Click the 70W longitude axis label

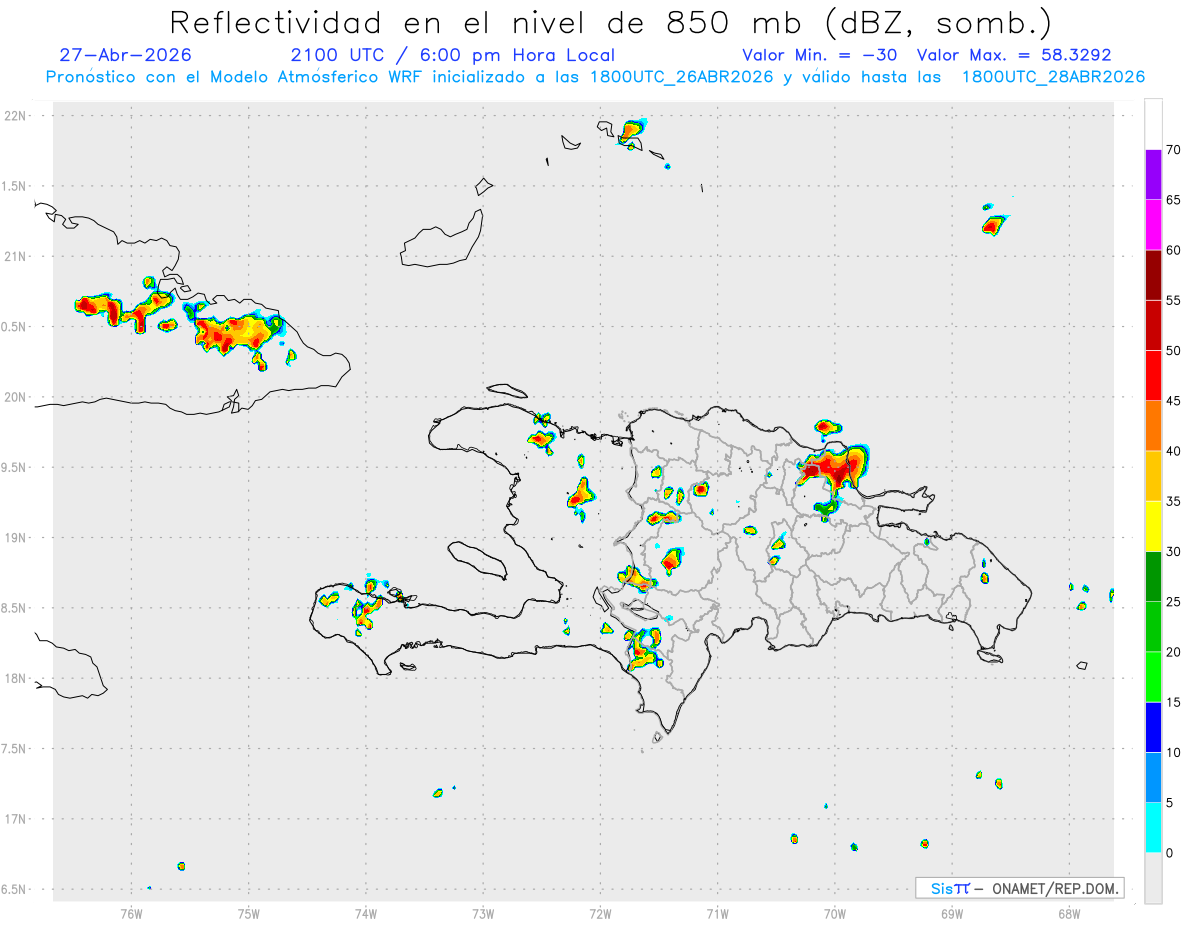click(x=834, y=913)
